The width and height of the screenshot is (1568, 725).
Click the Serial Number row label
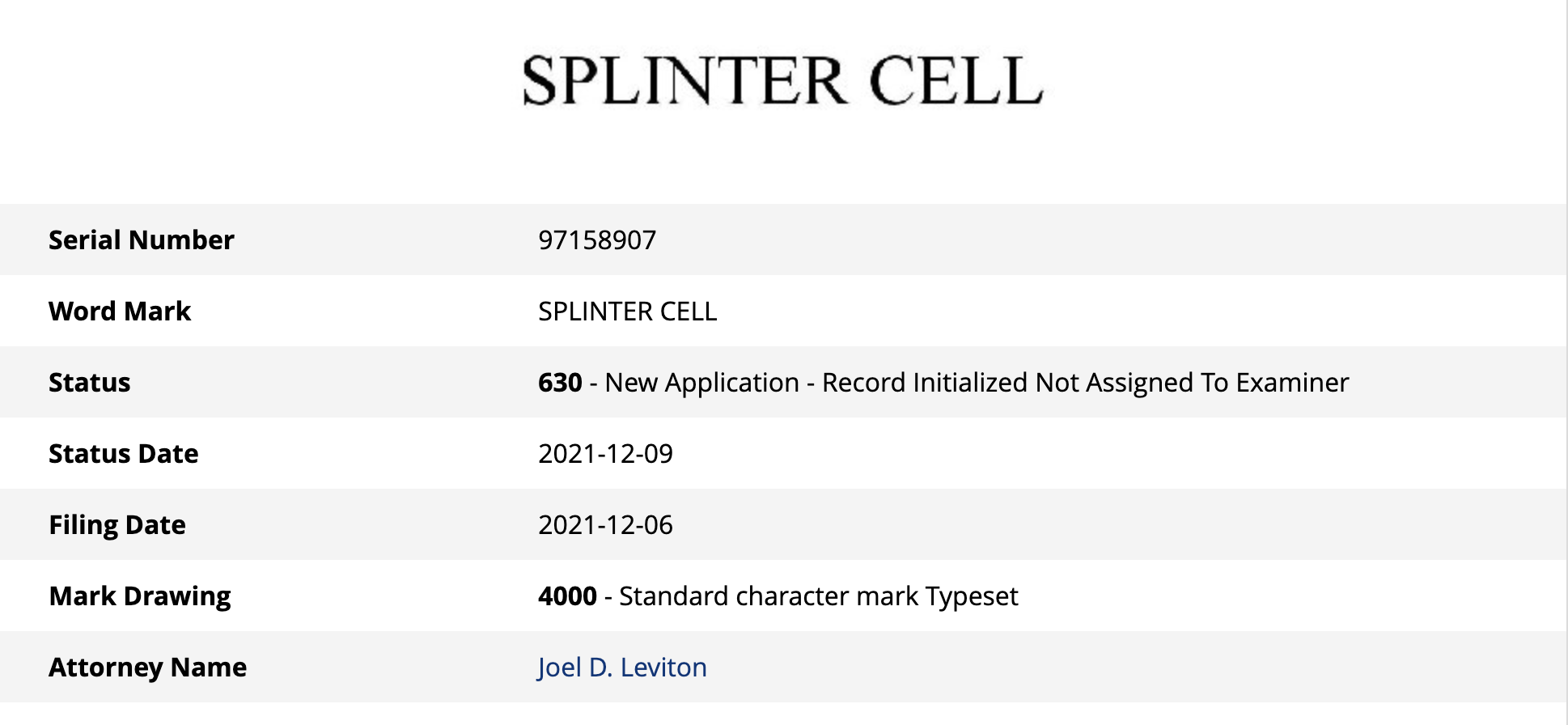(142, 240)
